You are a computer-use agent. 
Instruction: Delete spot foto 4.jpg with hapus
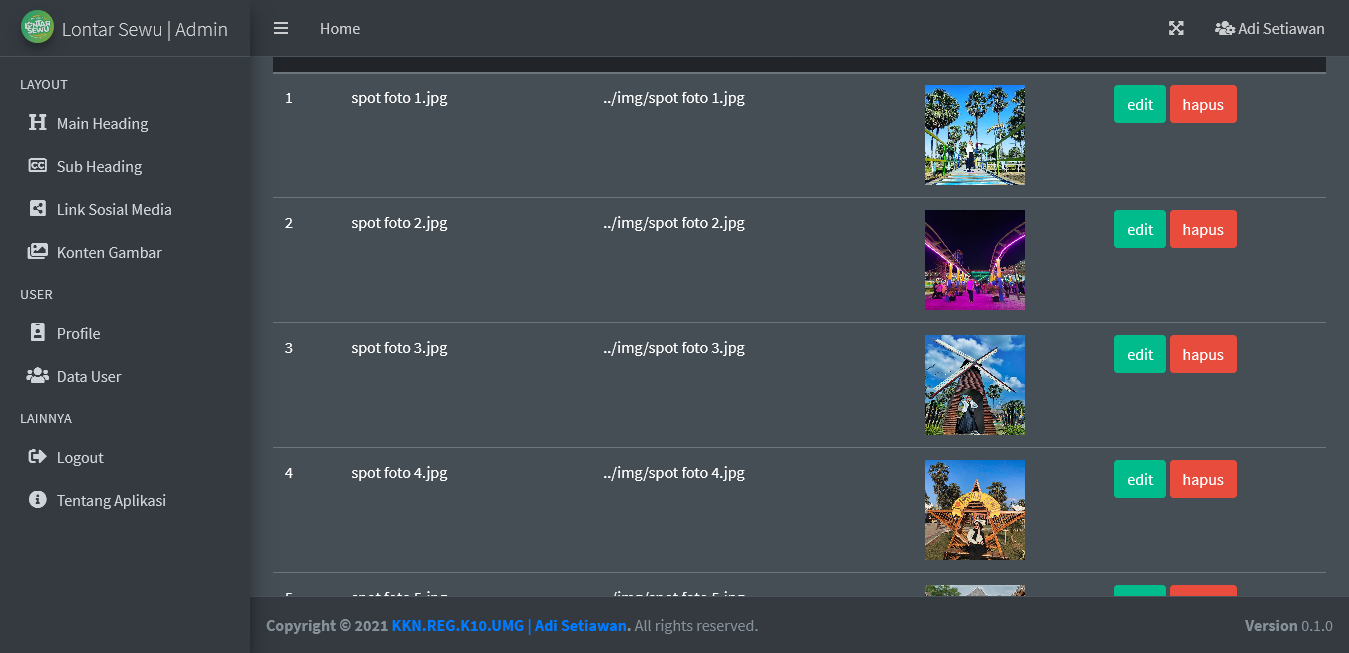pyautogui.click(x=1203, y=479)
